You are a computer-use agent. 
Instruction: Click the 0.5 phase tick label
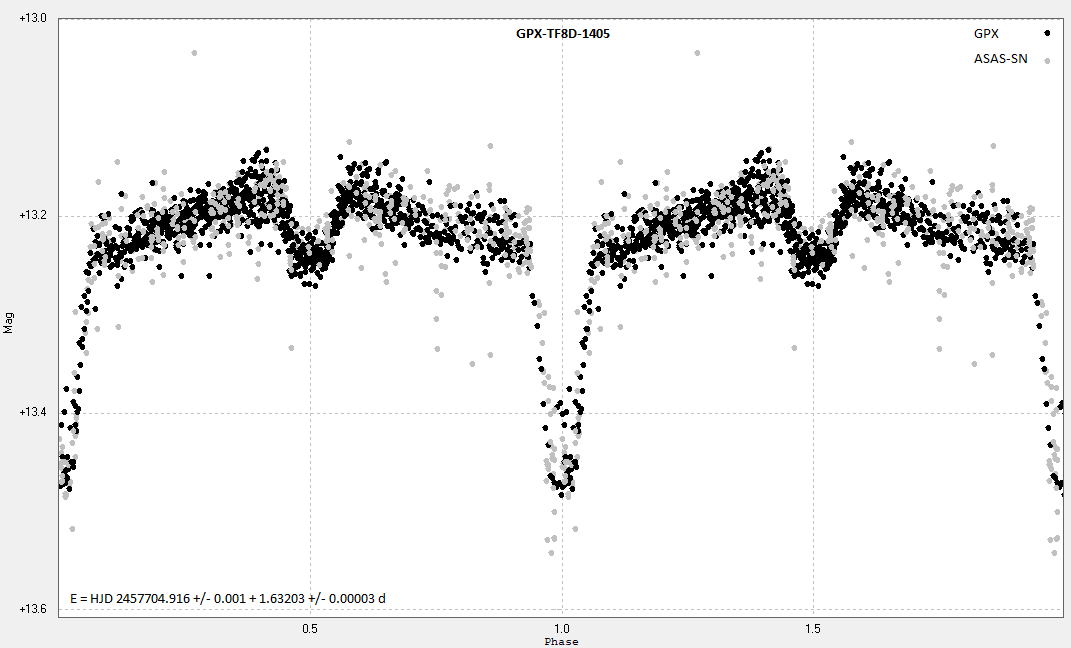(310, 628)
